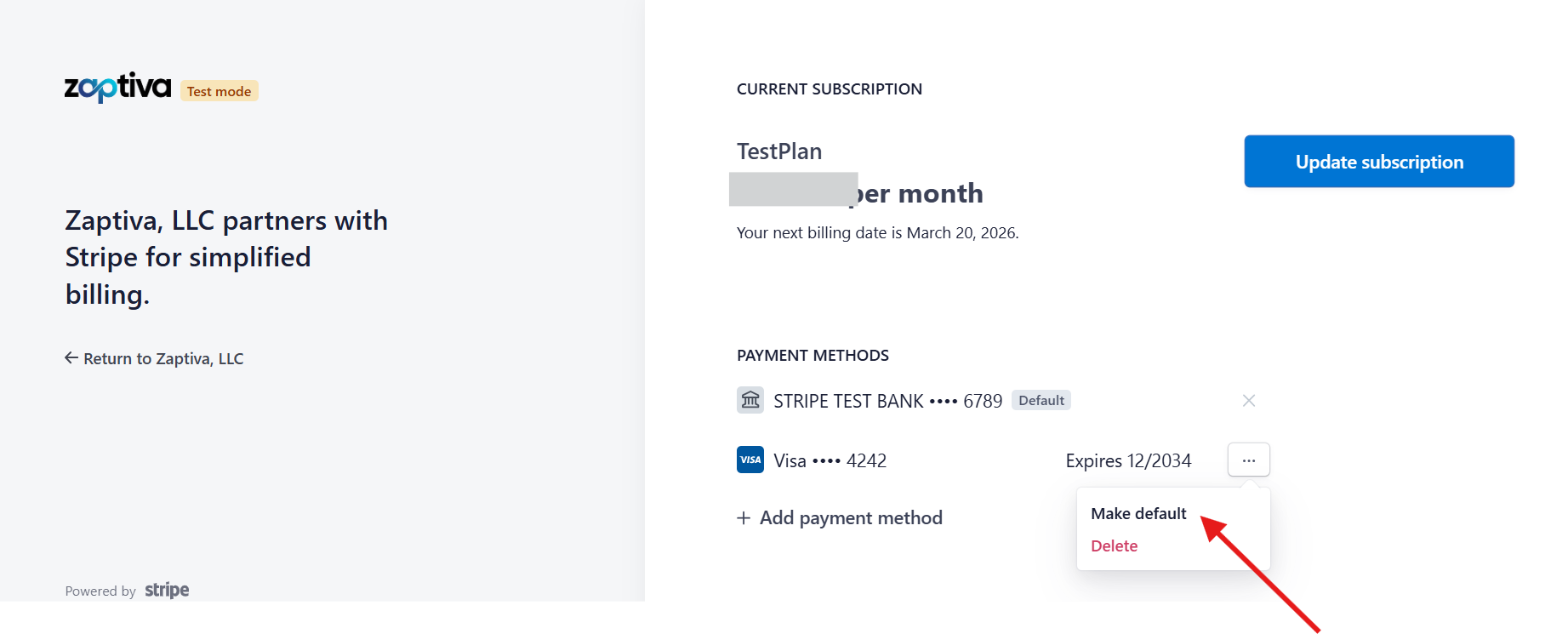Click the Return to Zaptiva, LLC link text
This screenshot has height=634, width=1568.
point(163,359)
